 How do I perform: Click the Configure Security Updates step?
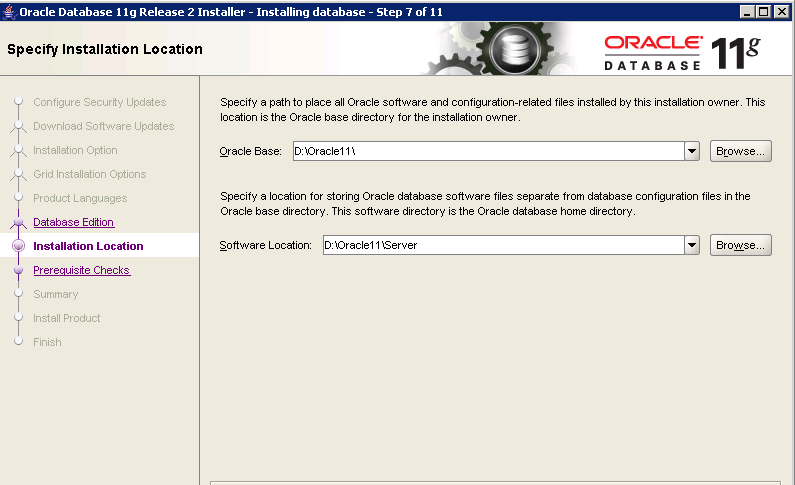click(x=99, y=102)
